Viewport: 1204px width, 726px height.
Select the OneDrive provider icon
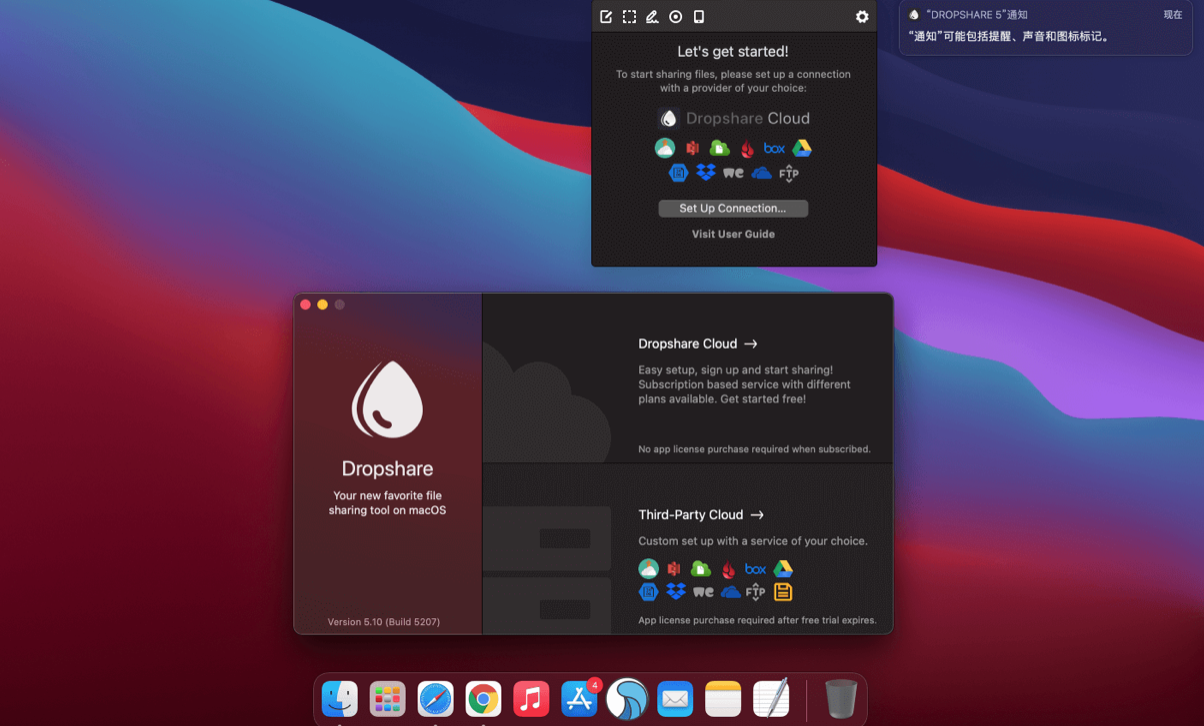tap(761, 172)
